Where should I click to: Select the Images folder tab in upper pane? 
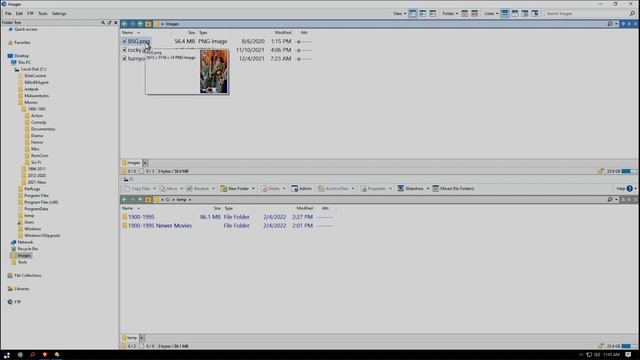[131, 163]
